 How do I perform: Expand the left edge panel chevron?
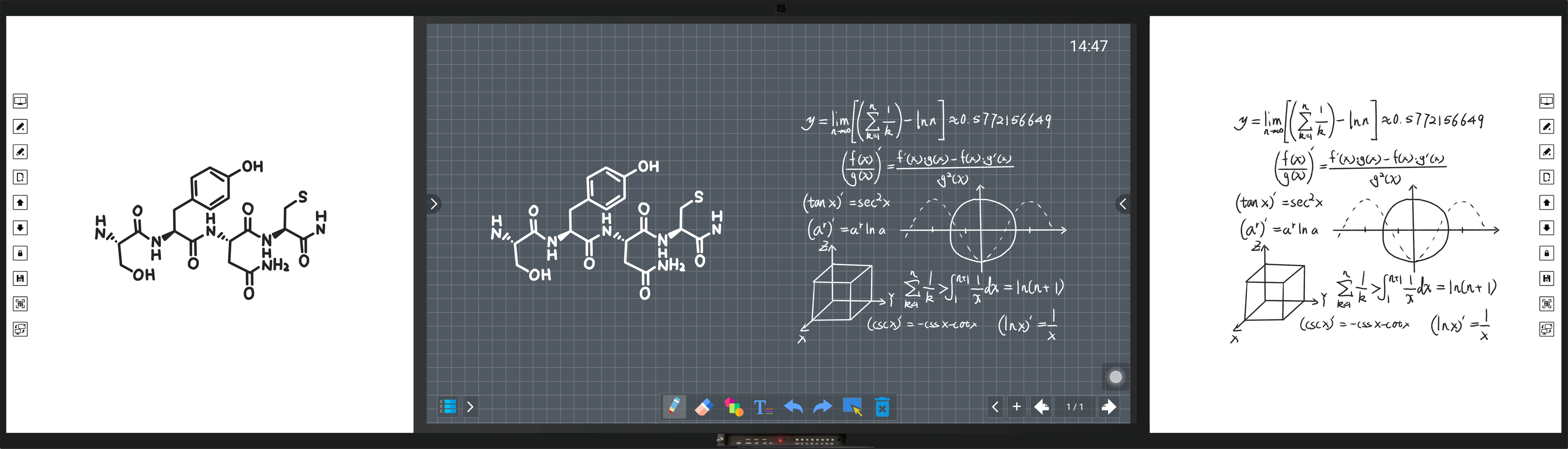433,204
